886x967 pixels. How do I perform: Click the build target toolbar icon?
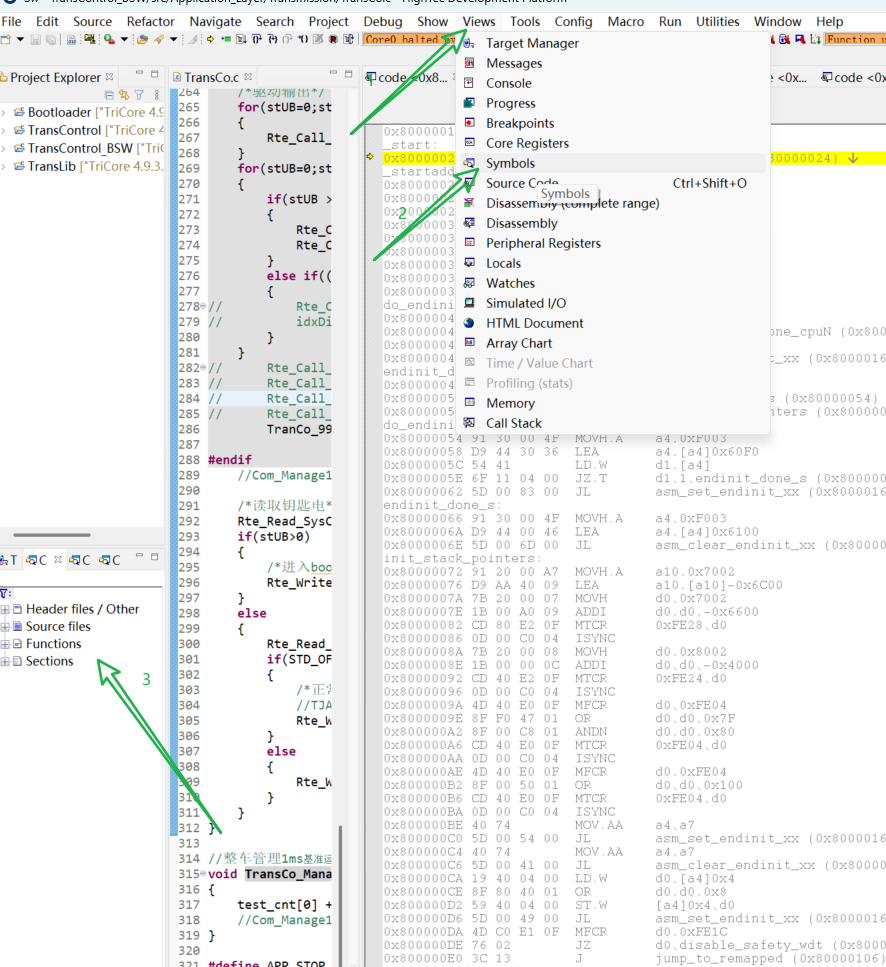(x=90, y=39)
